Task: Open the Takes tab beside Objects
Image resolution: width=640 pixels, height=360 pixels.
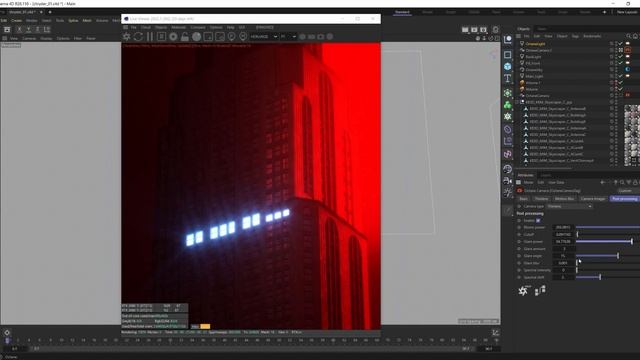Action: coord(542,29)
